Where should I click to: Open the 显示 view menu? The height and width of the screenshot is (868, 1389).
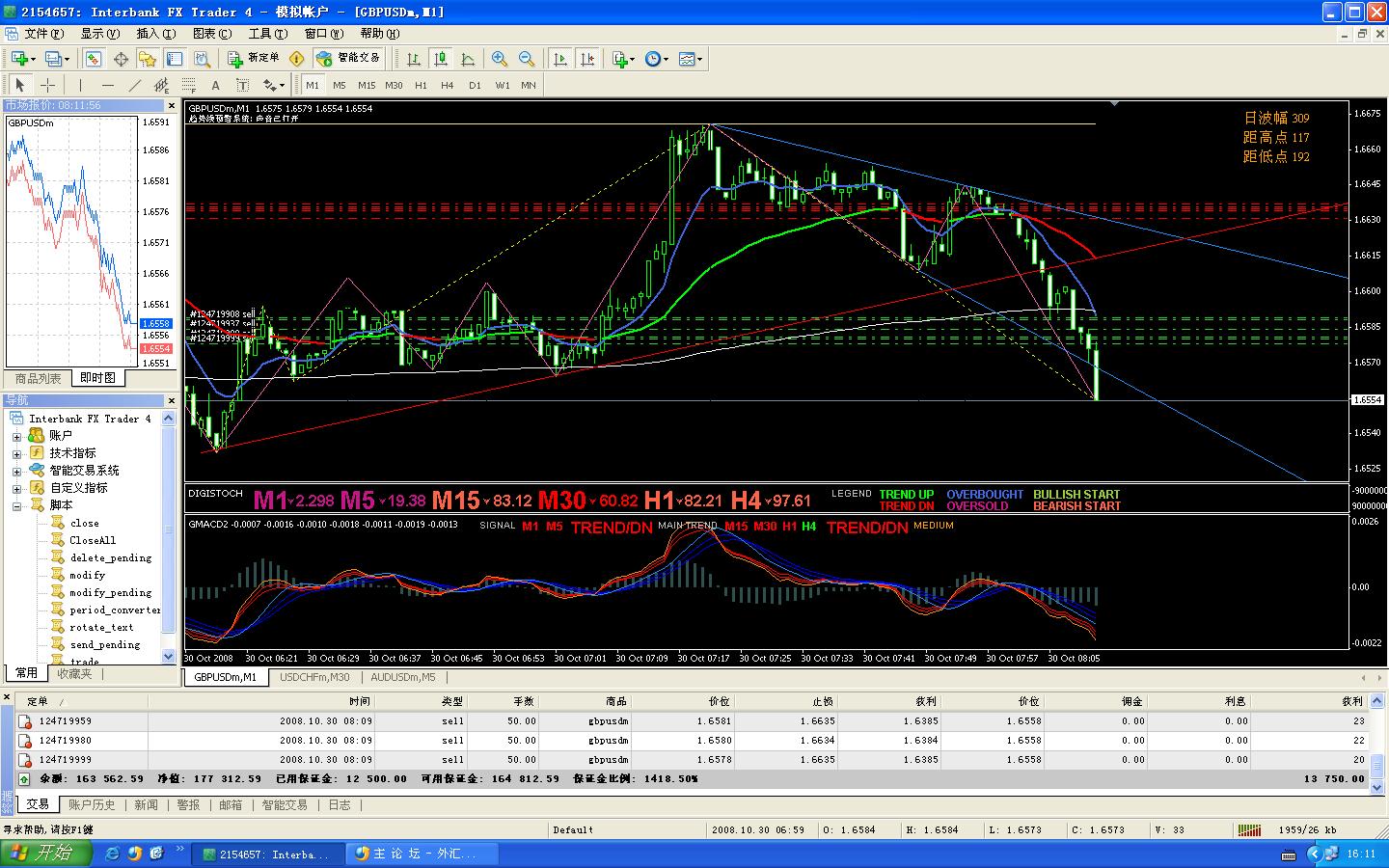pyautogui.click(x=100, y=34)
